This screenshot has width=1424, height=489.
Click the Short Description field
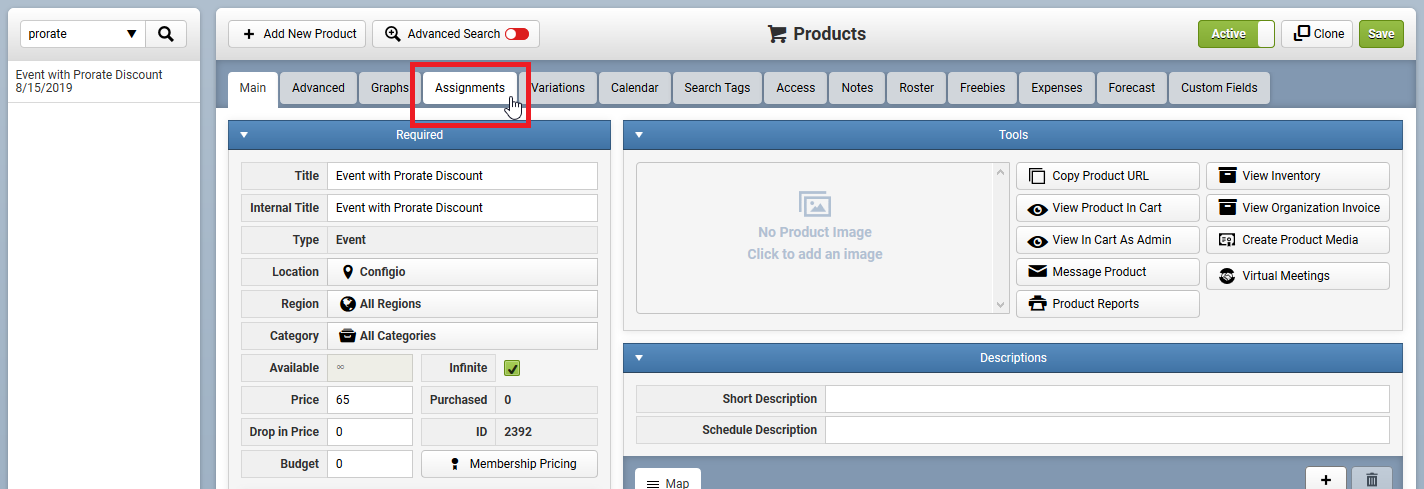pos(1107,399)
